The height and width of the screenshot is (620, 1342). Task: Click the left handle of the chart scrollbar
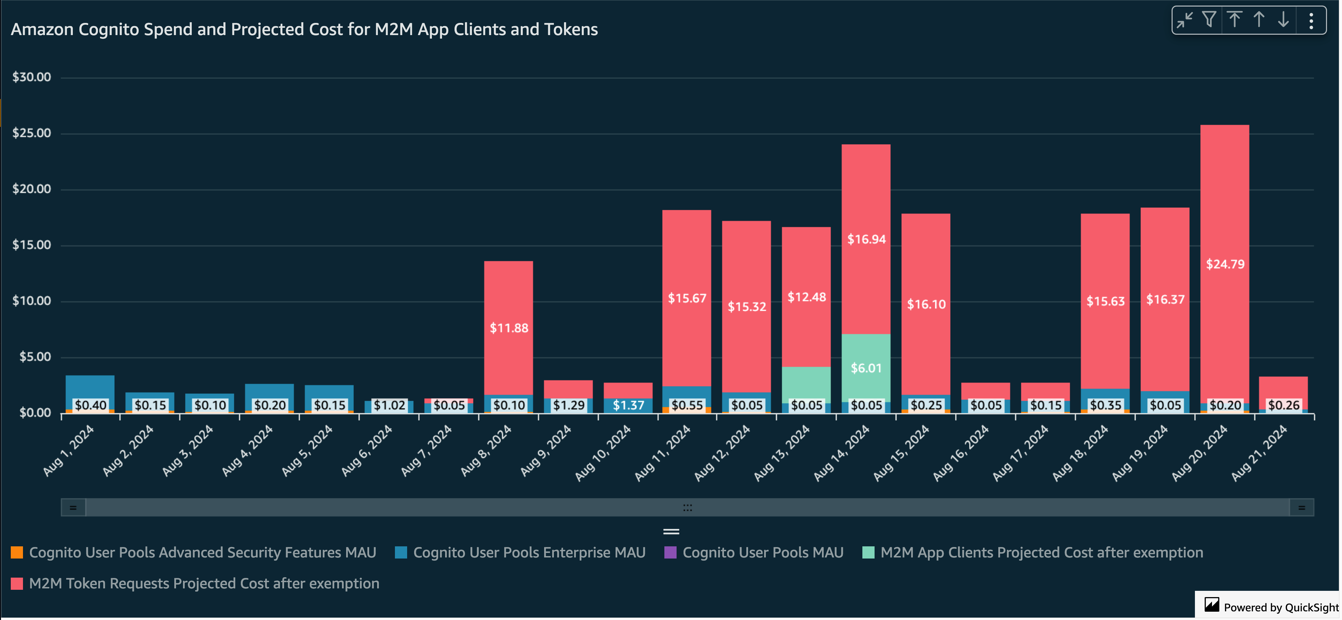[x=73, y=508]
